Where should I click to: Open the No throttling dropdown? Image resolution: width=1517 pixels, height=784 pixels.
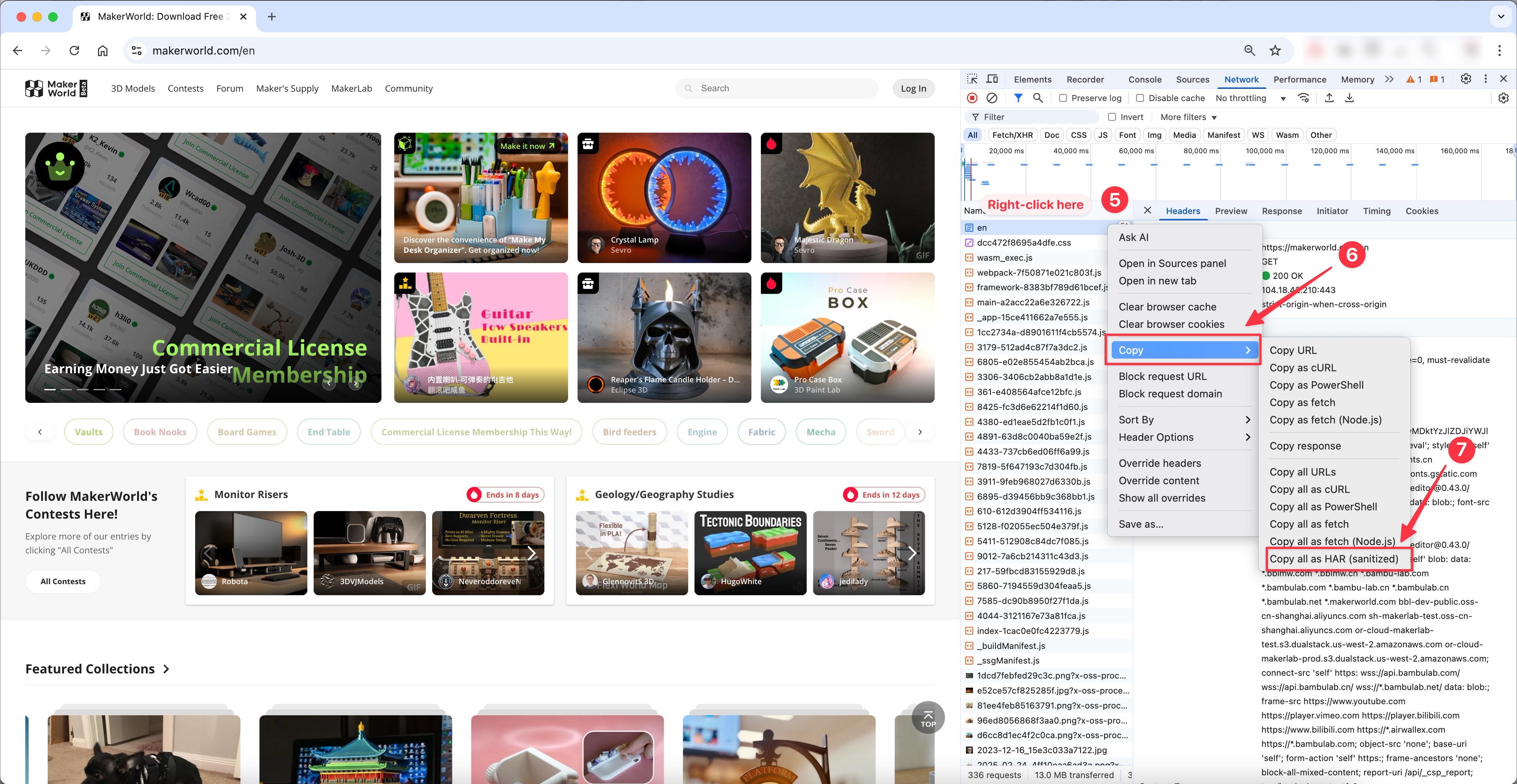pyautogui.click(x=1250, y=98)
